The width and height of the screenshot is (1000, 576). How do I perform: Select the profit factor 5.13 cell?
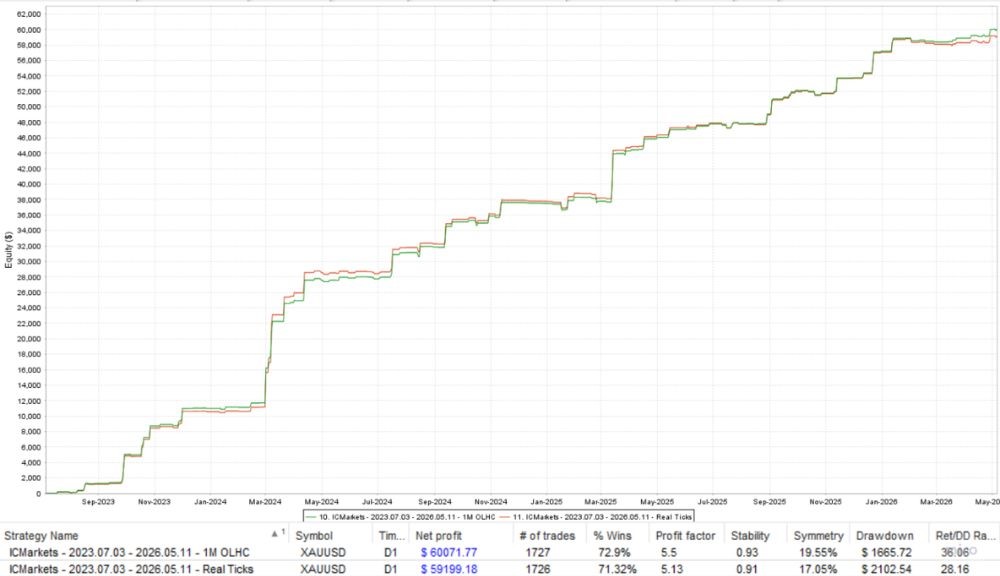click(672, 569)
